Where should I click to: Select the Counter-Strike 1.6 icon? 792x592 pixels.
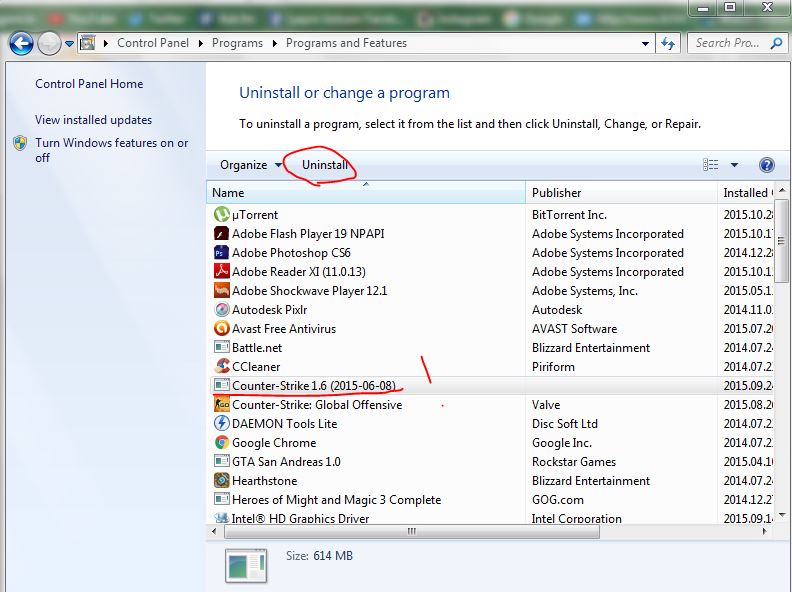(x=221, y=385)
